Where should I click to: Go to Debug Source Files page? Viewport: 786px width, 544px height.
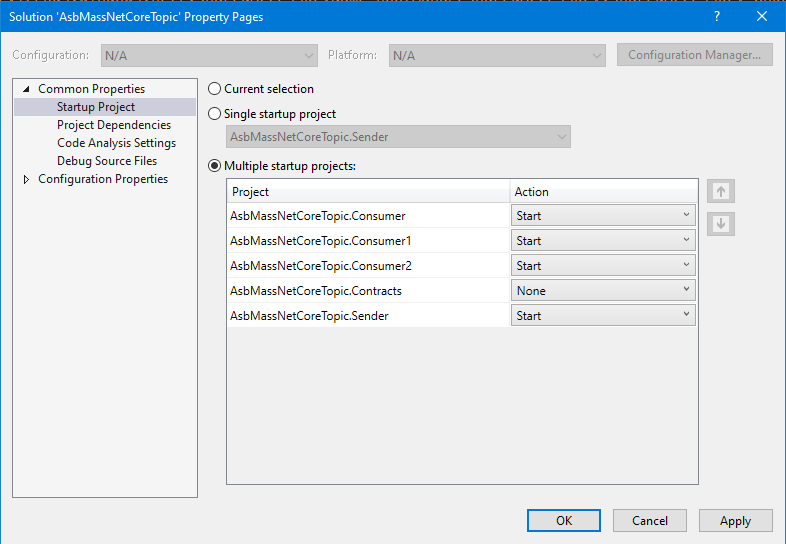click(x=106, y=161)
